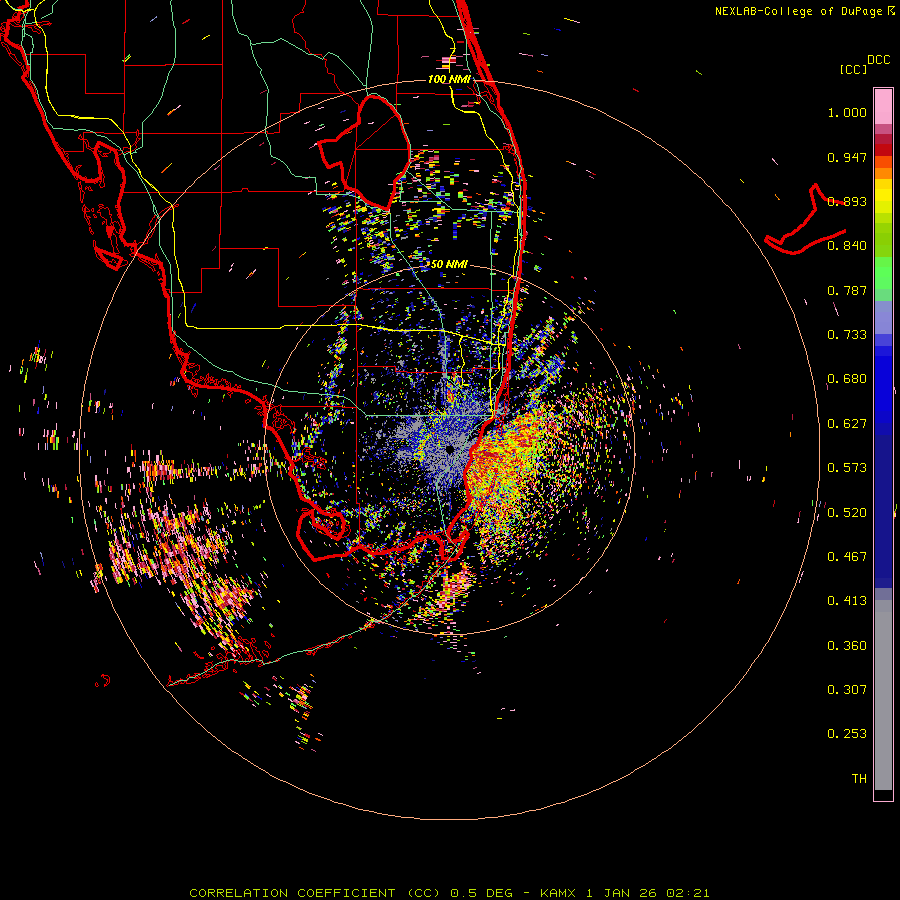Pick the orange swatch on color bar

(883, 173)
